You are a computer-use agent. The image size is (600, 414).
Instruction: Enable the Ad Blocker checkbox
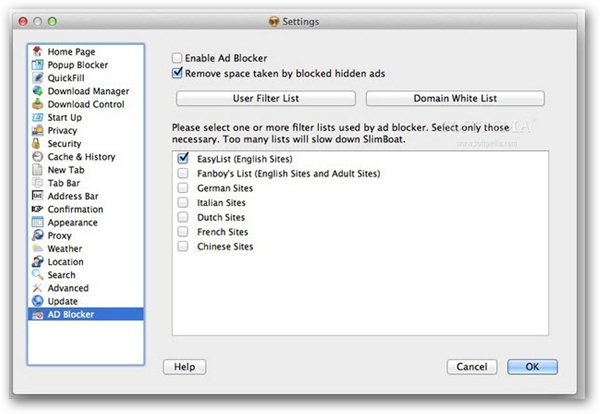(x=178, y=58)
